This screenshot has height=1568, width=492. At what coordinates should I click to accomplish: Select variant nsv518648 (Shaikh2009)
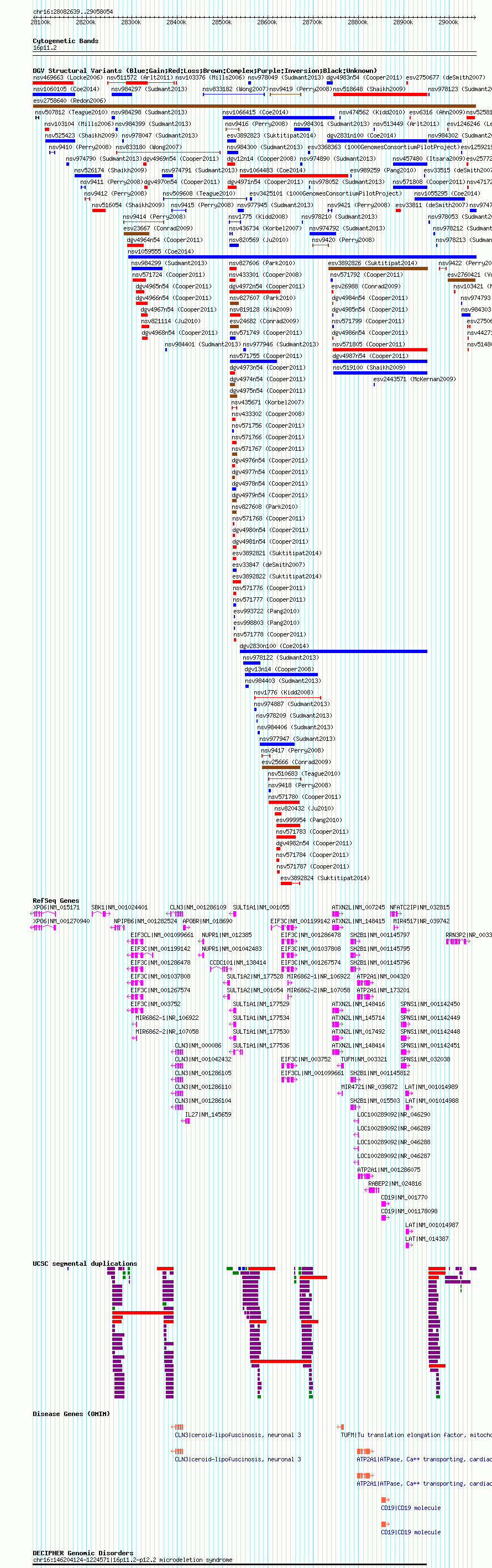click(369, 89)
